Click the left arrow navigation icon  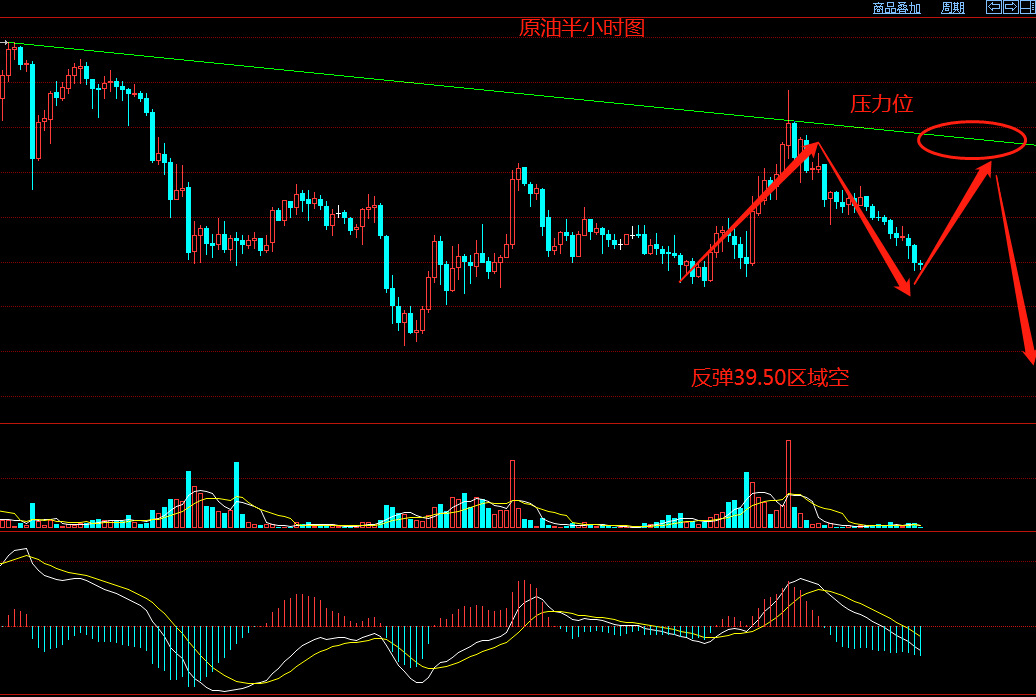pos(994,7)
